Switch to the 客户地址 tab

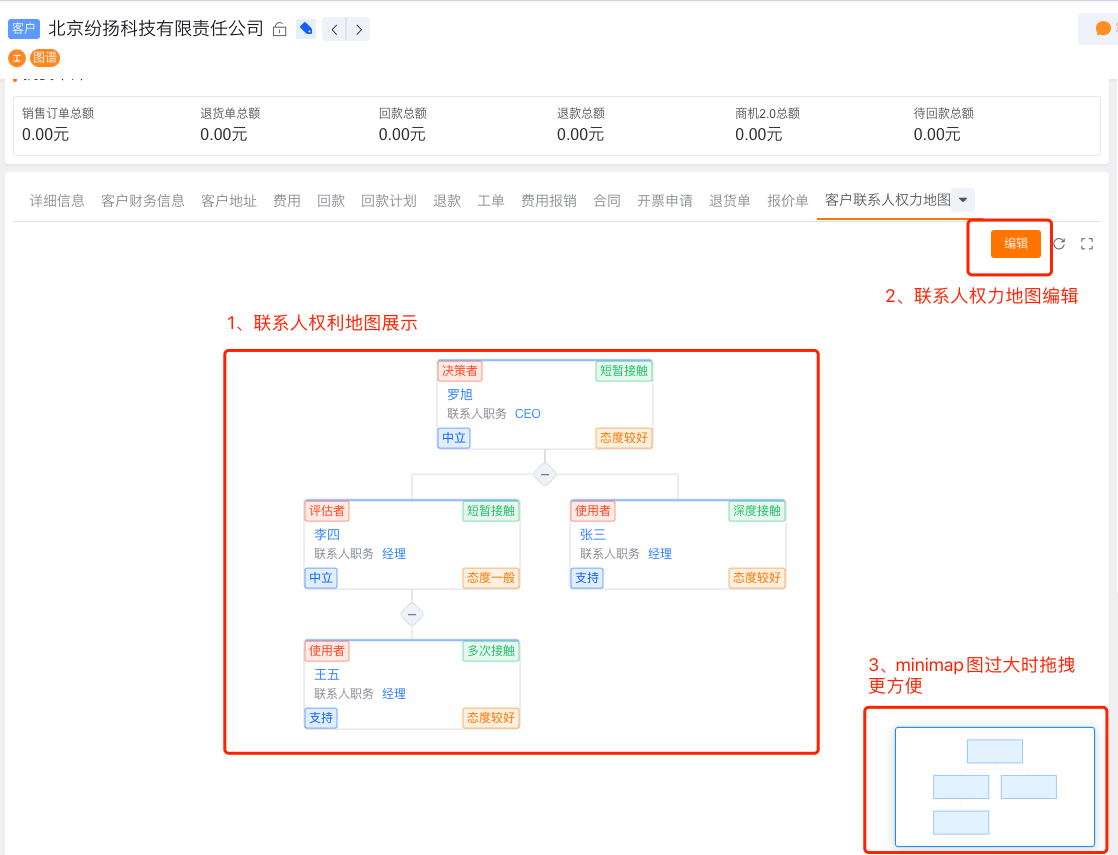pyautogui.click(x=229, y=201)
